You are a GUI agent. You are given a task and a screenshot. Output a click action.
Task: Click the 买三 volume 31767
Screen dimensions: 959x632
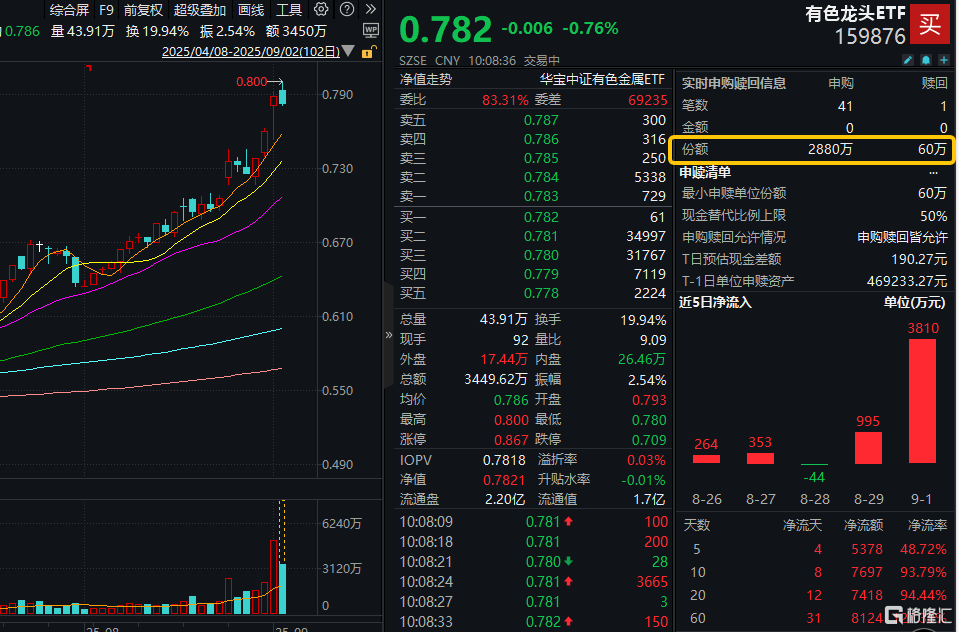click(x=646, y=255)
